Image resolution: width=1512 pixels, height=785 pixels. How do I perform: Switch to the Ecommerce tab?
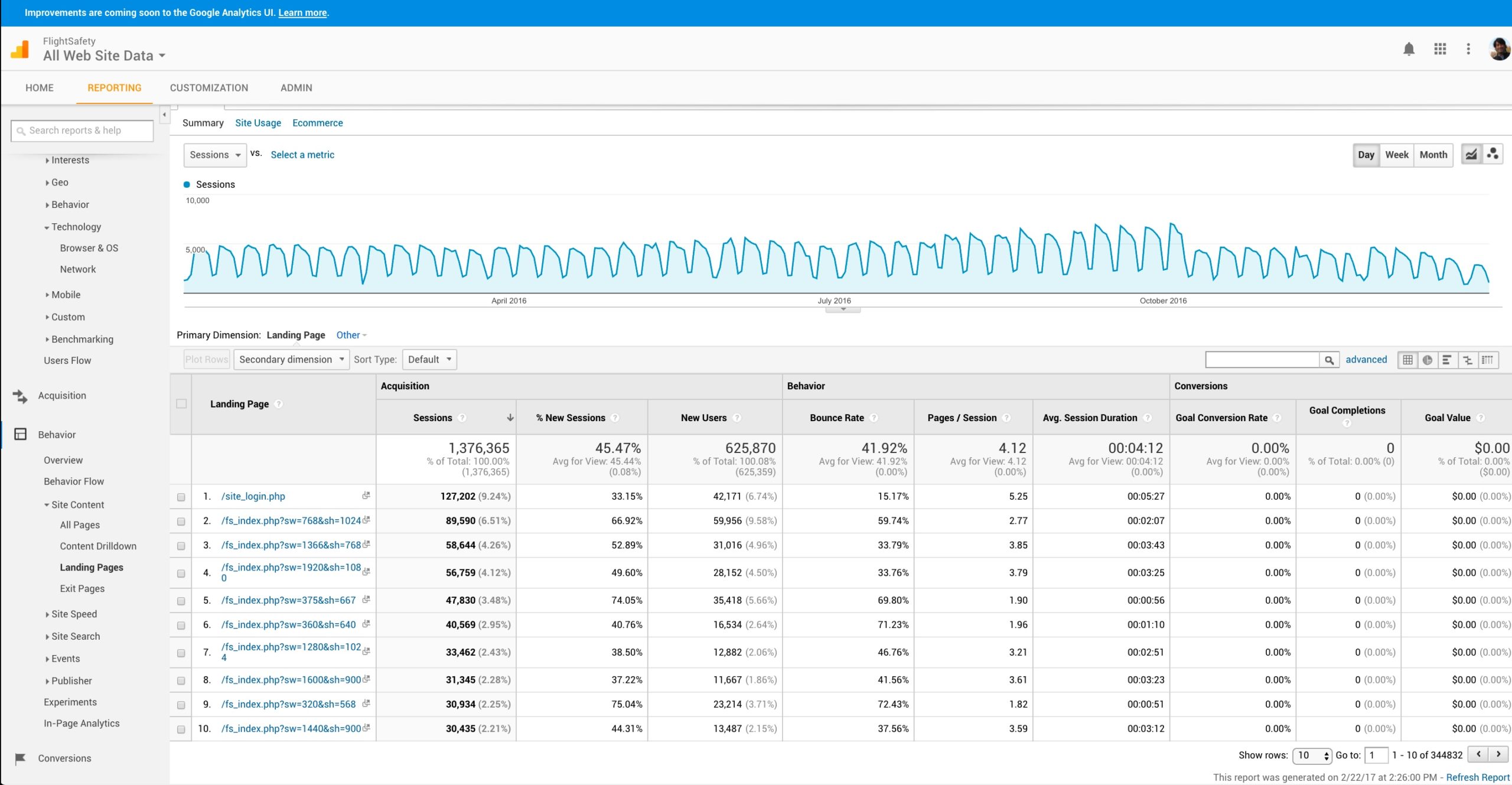click(x=317, y=123)
